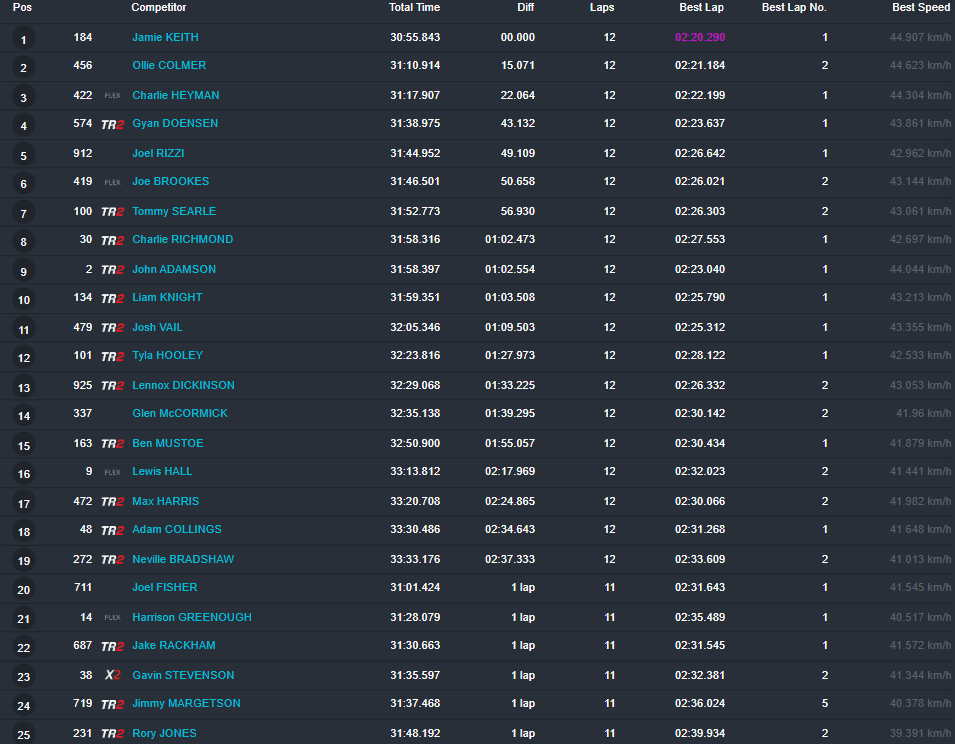Click the TR2 badge beside Josh VAIL
The height and width of the screenshot is (744, 955).
[111, 327]
